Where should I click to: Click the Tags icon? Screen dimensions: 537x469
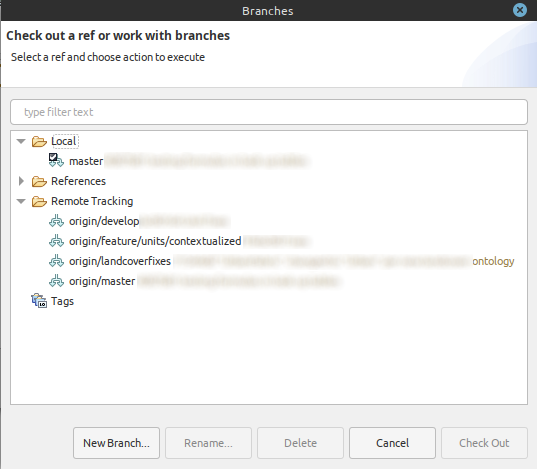click(39, 301)
